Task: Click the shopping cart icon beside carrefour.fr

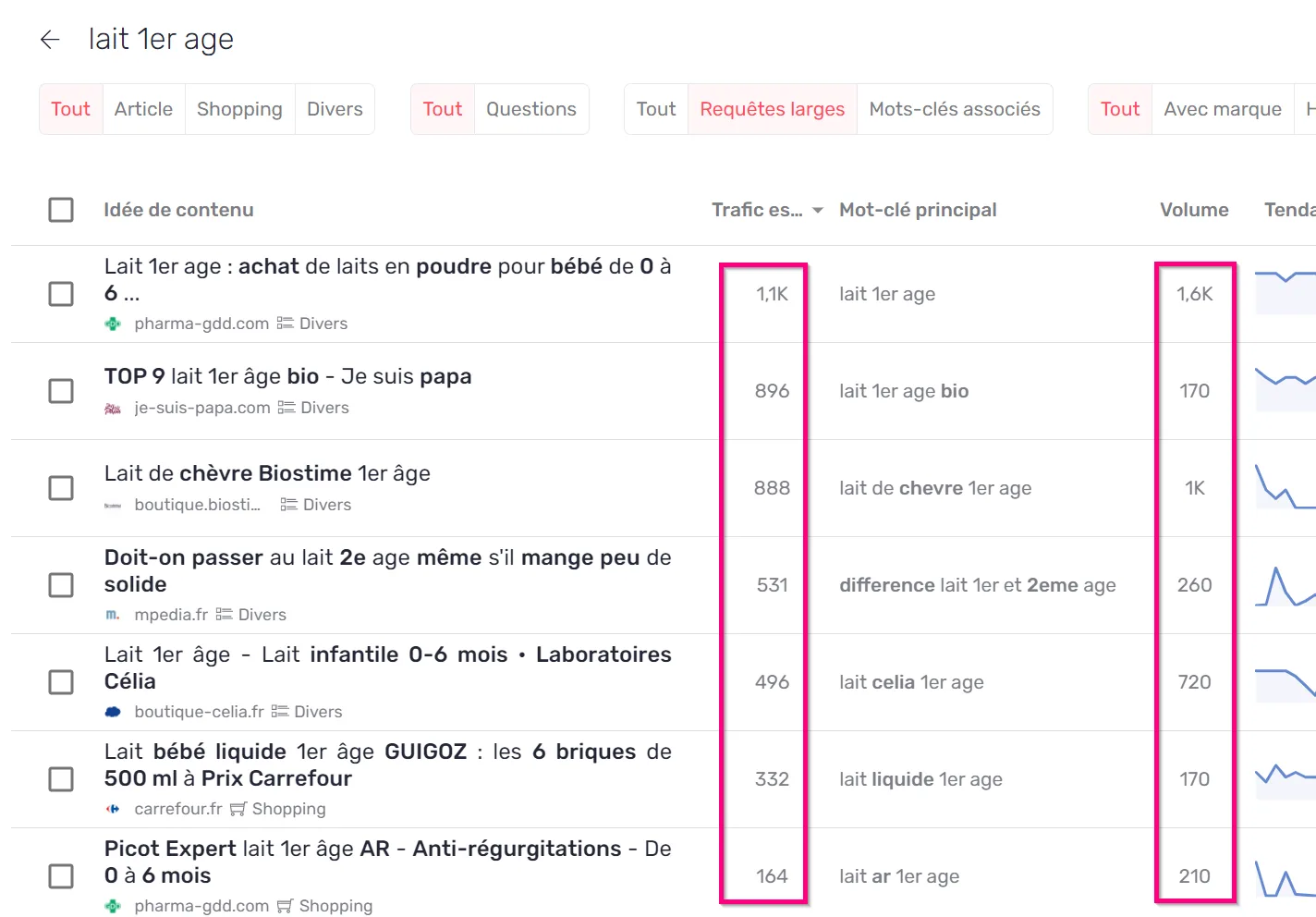Action: click(238, 809)
